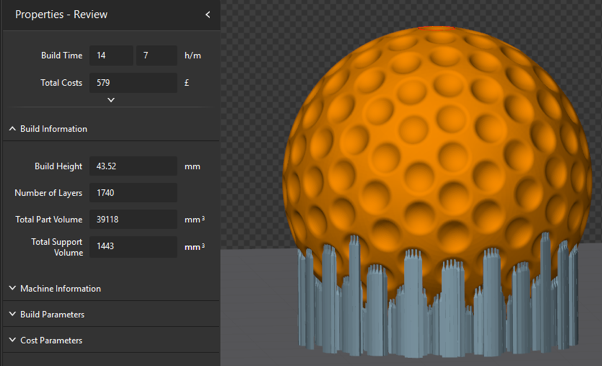
Task: Click the Number of Layers field
Action: pyautogui.click(x=133, y=192)
